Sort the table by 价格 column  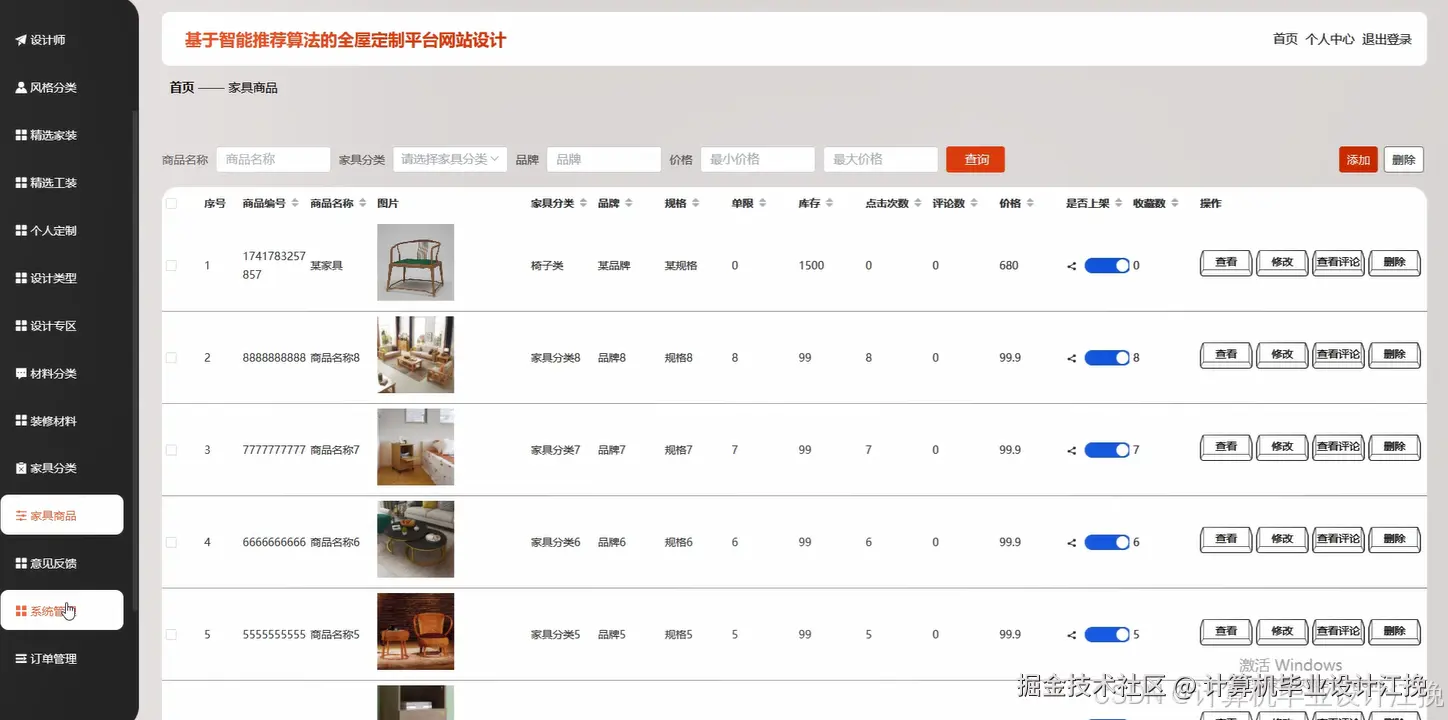click(x=1029, y=203)
